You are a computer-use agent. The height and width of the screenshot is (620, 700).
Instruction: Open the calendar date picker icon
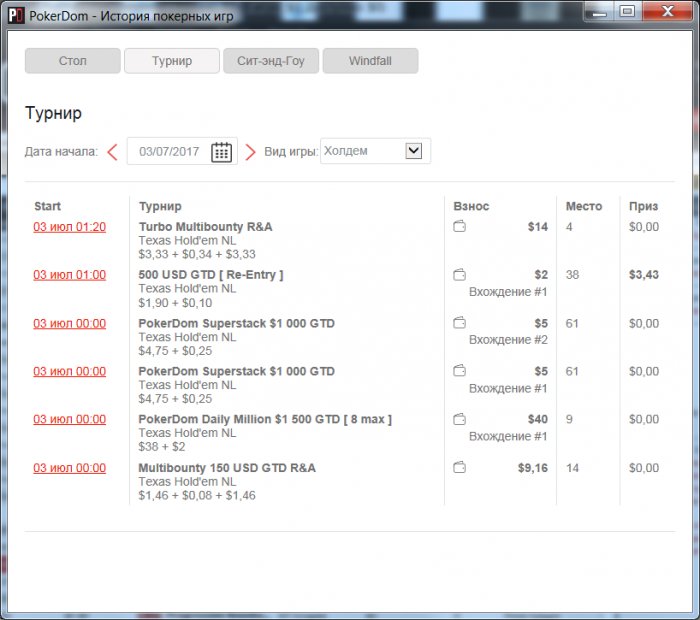point(221,152)
